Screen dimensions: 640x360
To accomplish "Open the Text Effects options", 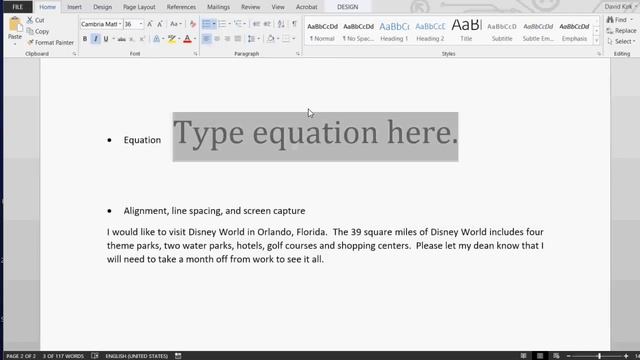I will [156, 39].
